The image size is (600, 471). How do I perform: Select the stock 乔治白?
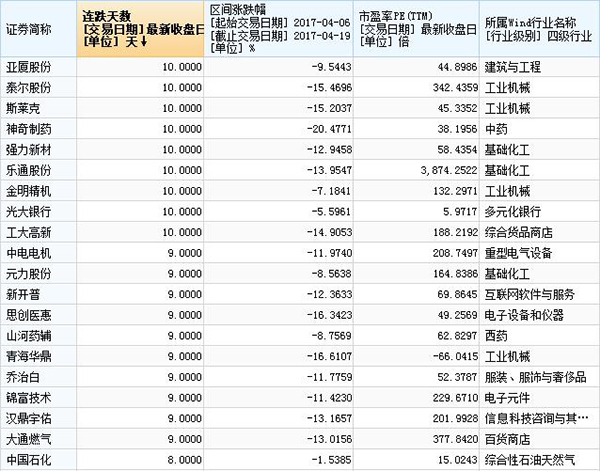23,377
